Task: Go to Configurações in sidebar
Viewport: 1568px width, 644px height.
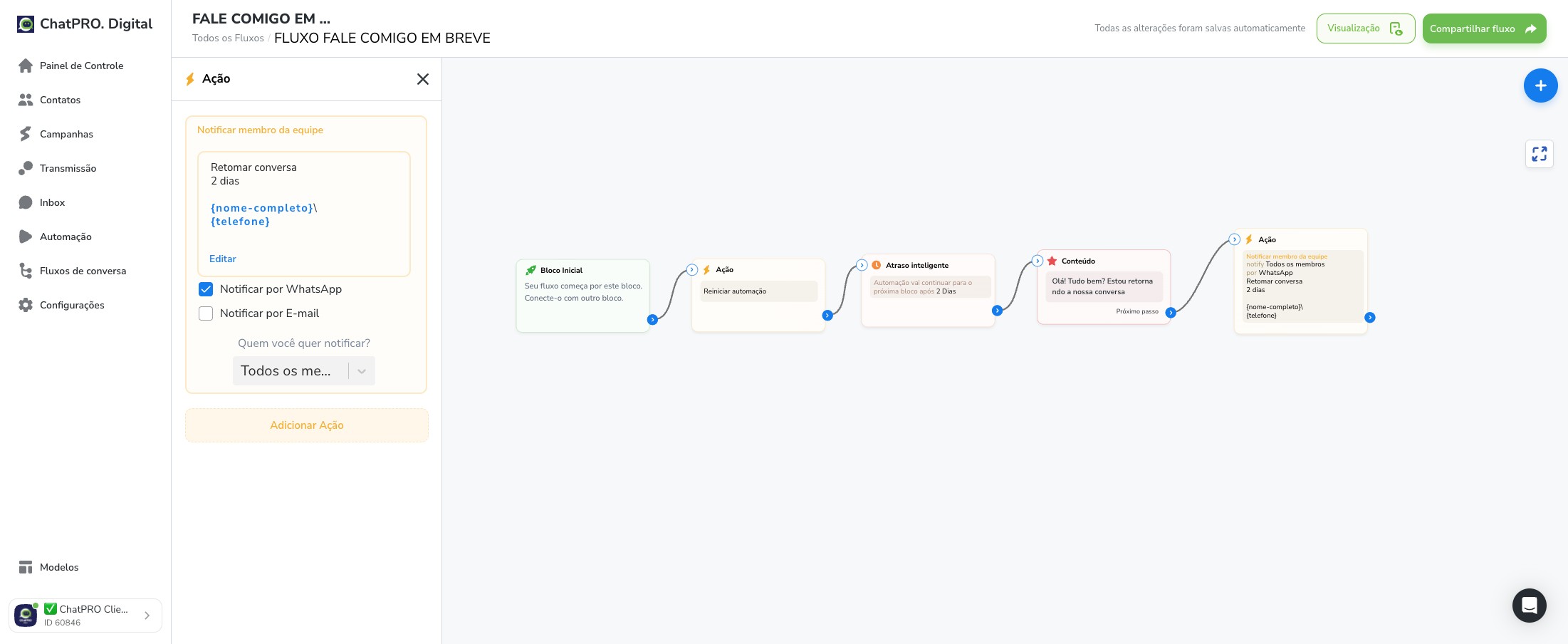Action: pyautogui.click(x=72, y=305)
